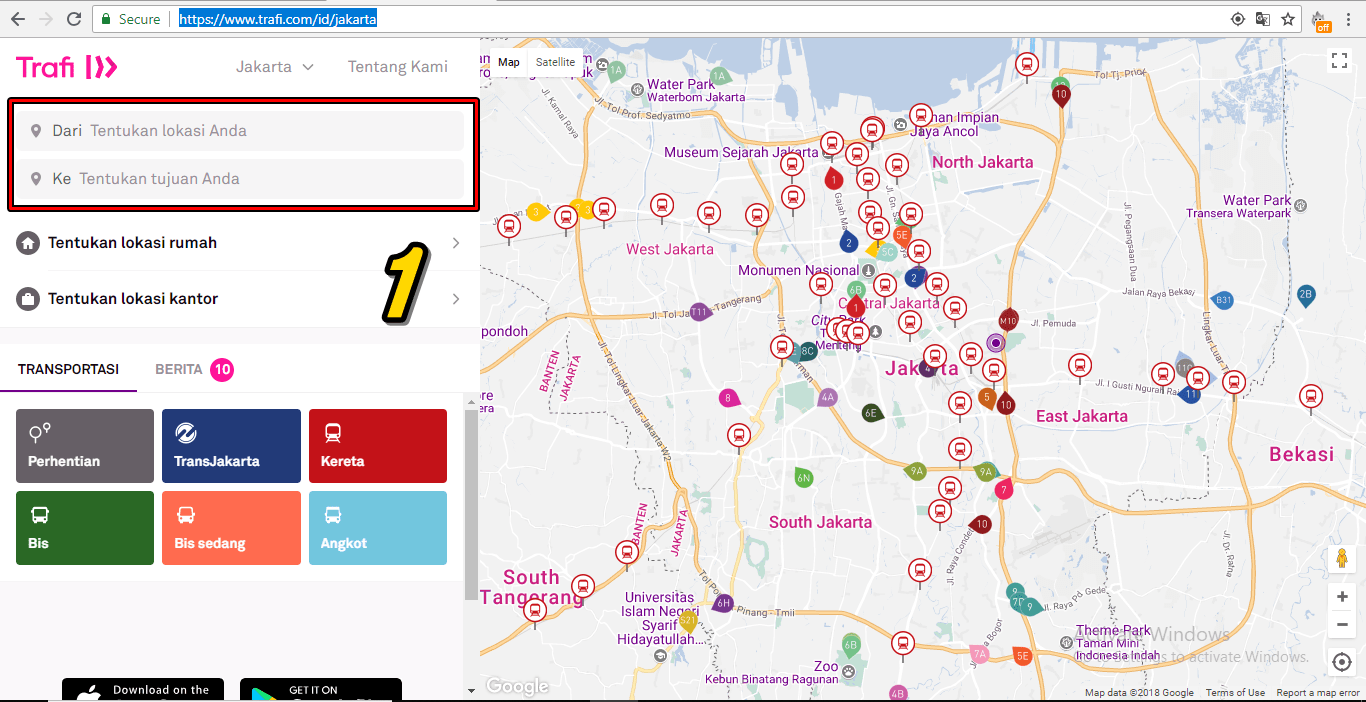Select the M10 route marker on map
This screenshot has width=1366, height=702.
tap(1008, 320)
